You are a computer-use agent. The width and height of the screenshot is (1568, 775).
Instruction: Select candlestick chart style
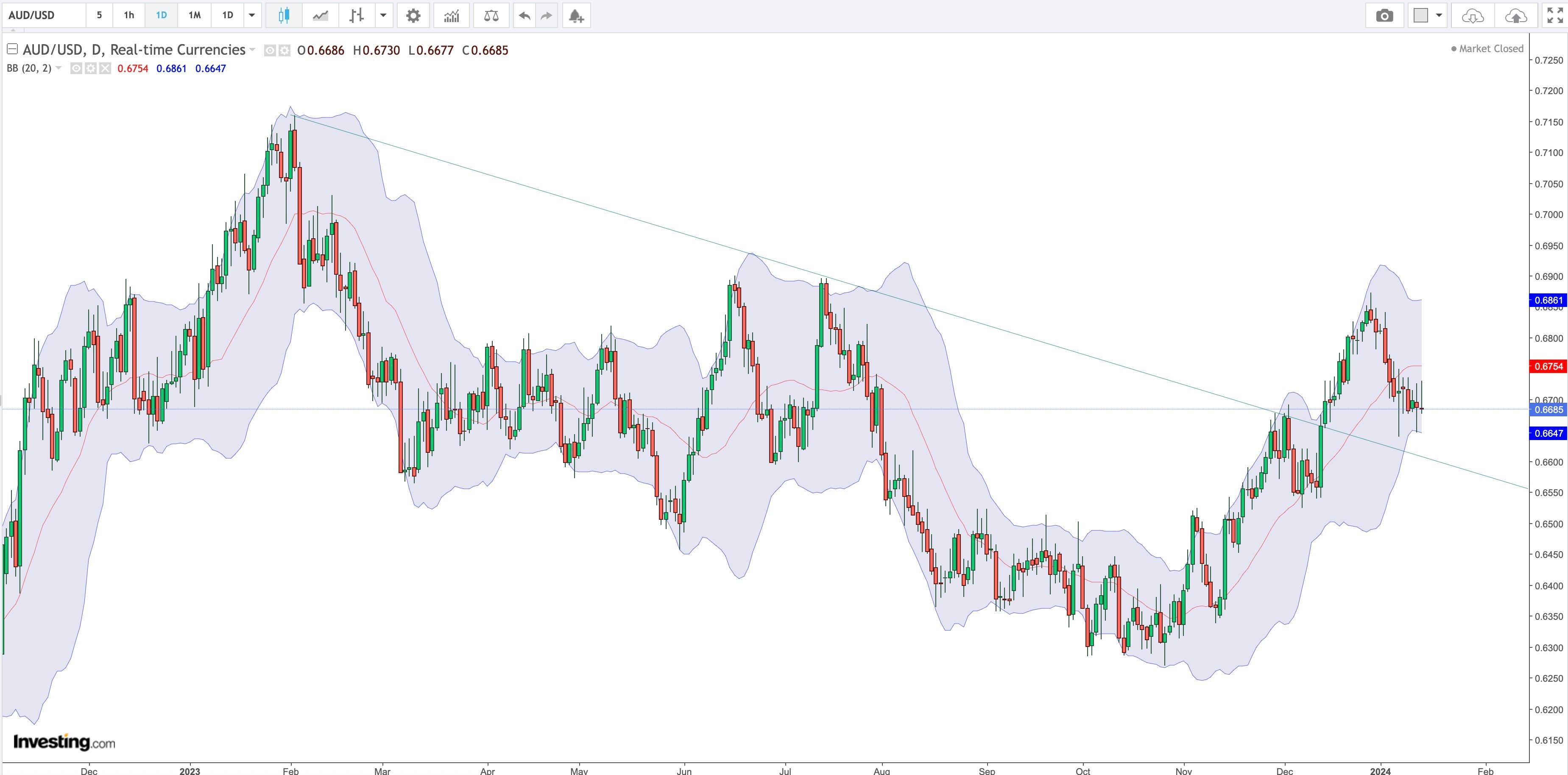coord(284,15)
